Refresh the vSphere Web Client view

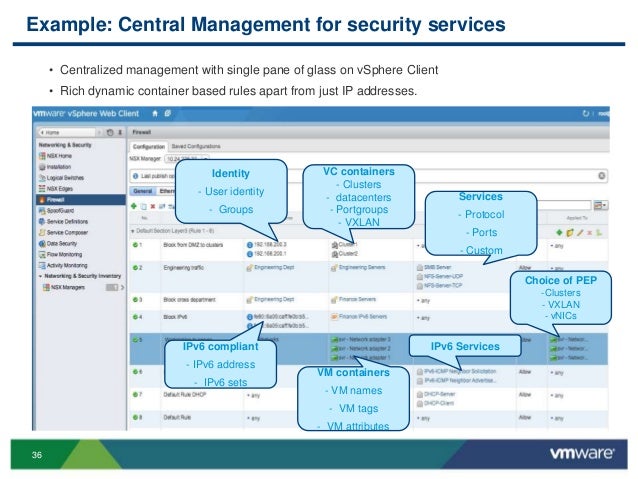tap(586, 114)
